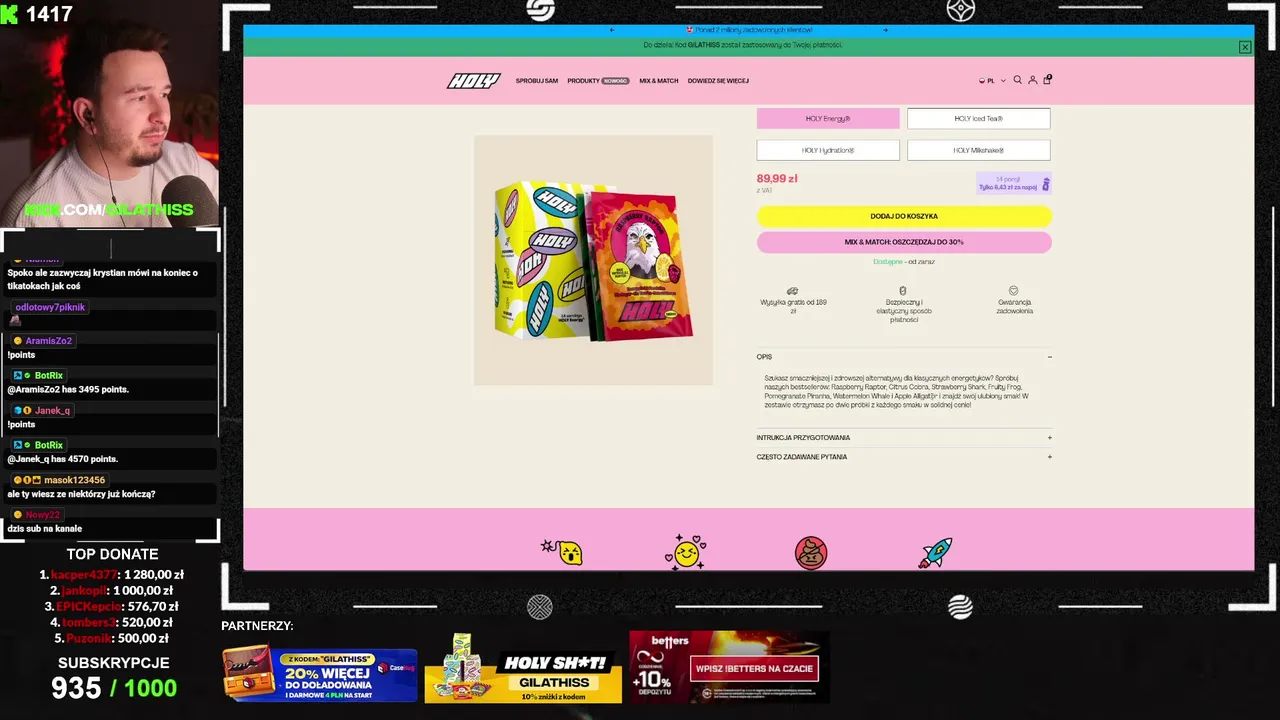This screenshot has height=720, width=1280.
Task: Click the smiling hearts emoji icon
Action: [x=686, y=551]
